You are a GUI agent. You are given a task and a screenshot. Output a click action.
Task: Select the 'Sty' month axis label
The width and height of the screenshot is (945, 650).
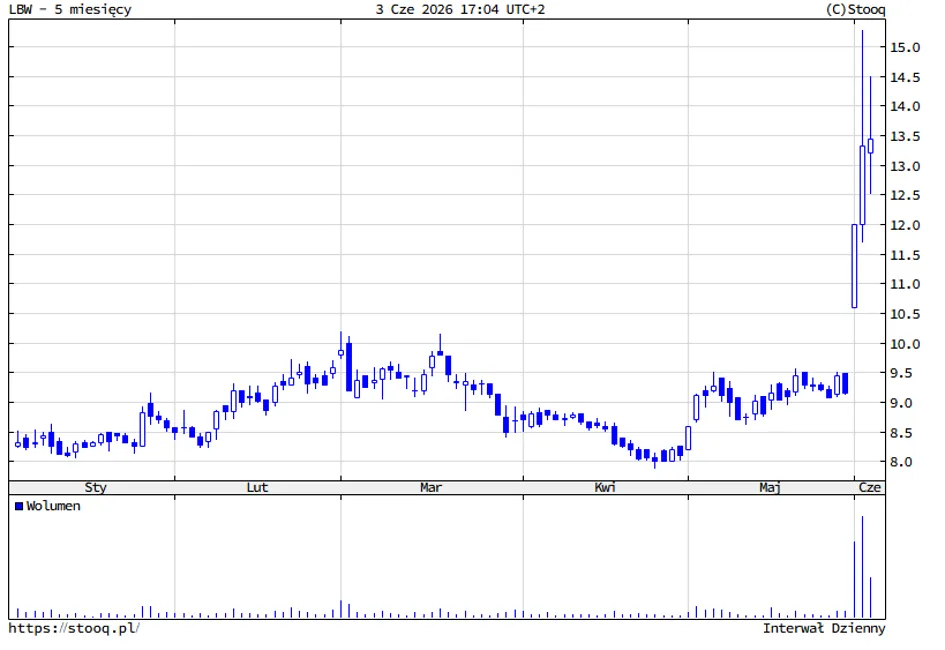tap(95, 487)
